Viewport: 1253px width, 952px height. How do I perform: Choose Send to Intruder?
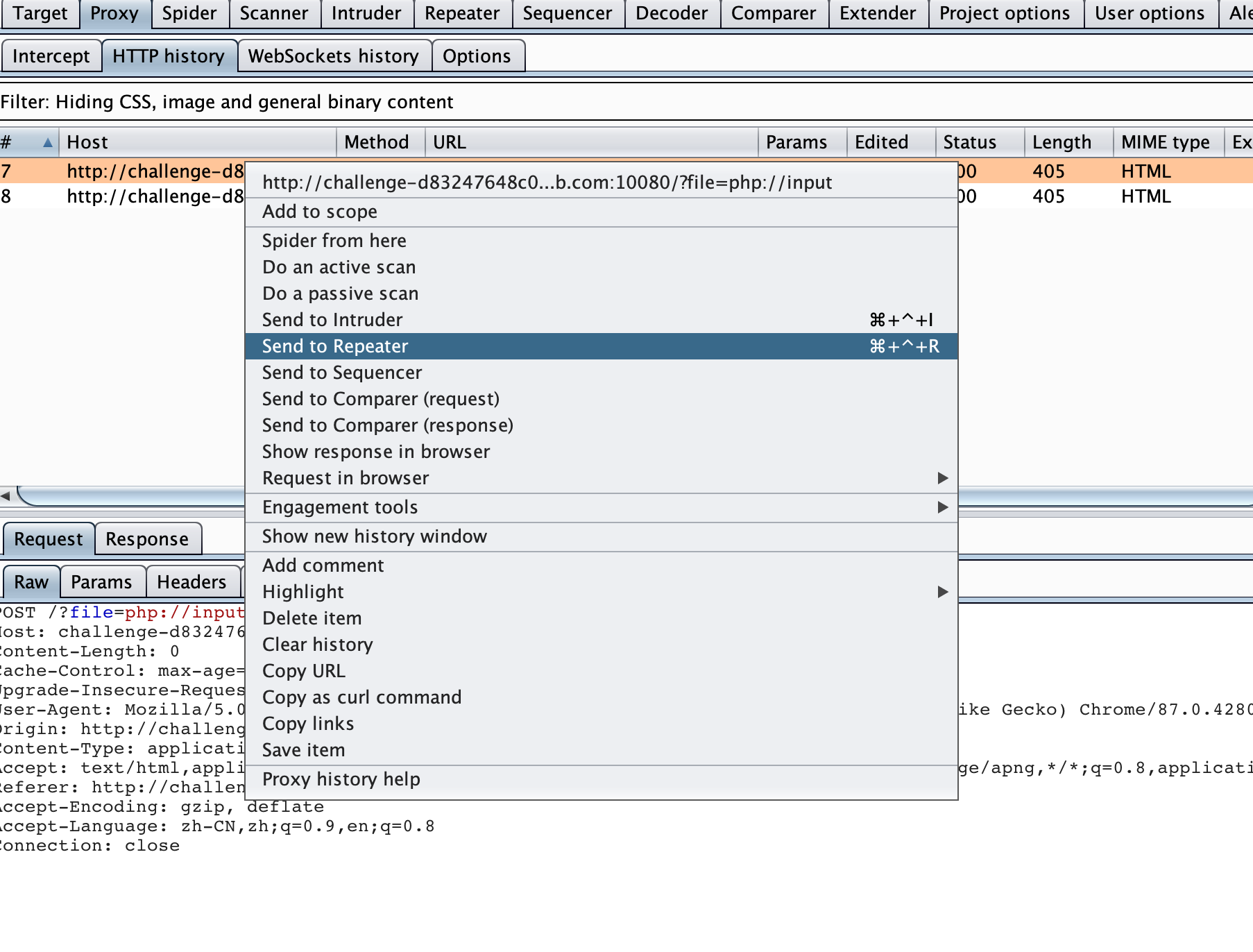(602, 320)
